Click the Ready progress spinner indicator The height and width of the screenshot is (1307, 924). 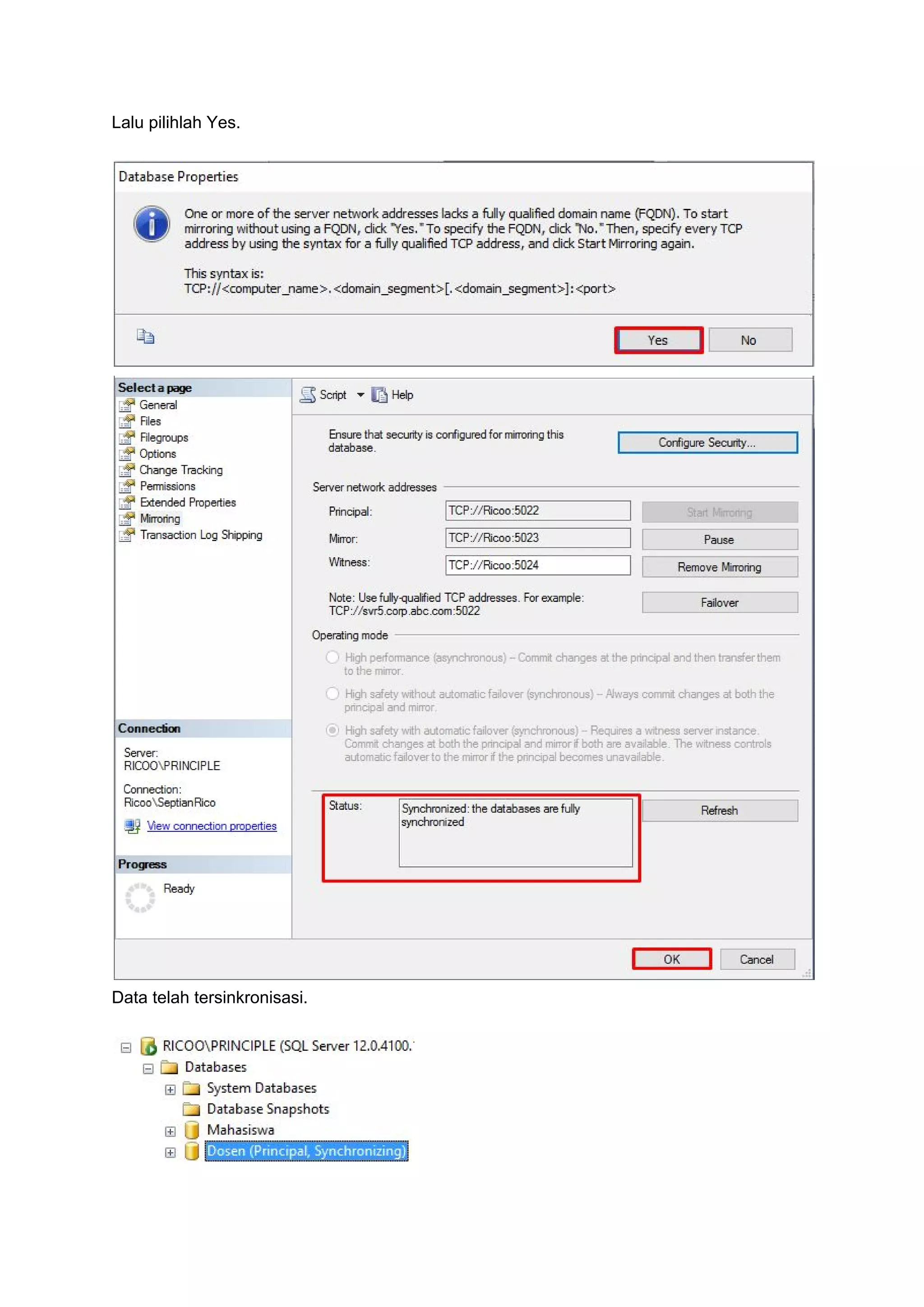(139, 898)
